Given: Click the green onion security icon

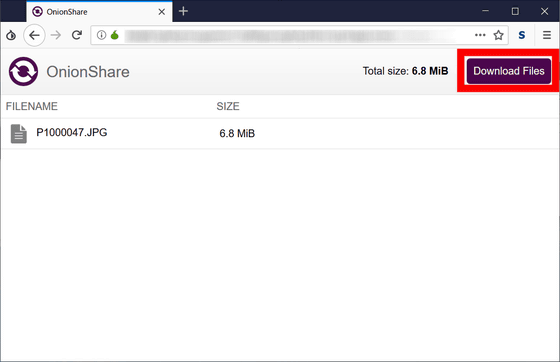Looking at the screenshot, I should pos(115,35).
